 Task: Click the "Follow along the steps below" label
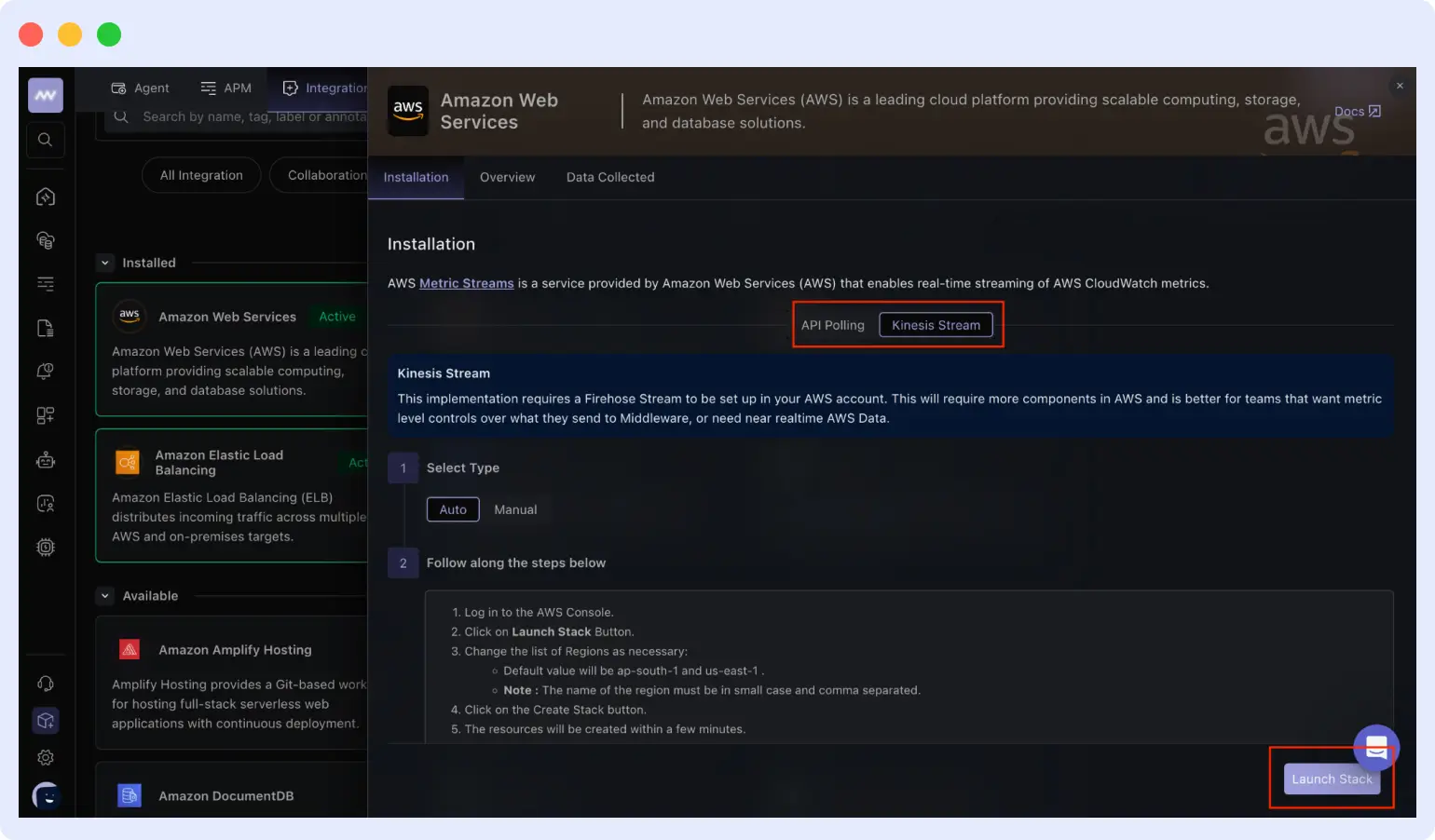point(516,562)
